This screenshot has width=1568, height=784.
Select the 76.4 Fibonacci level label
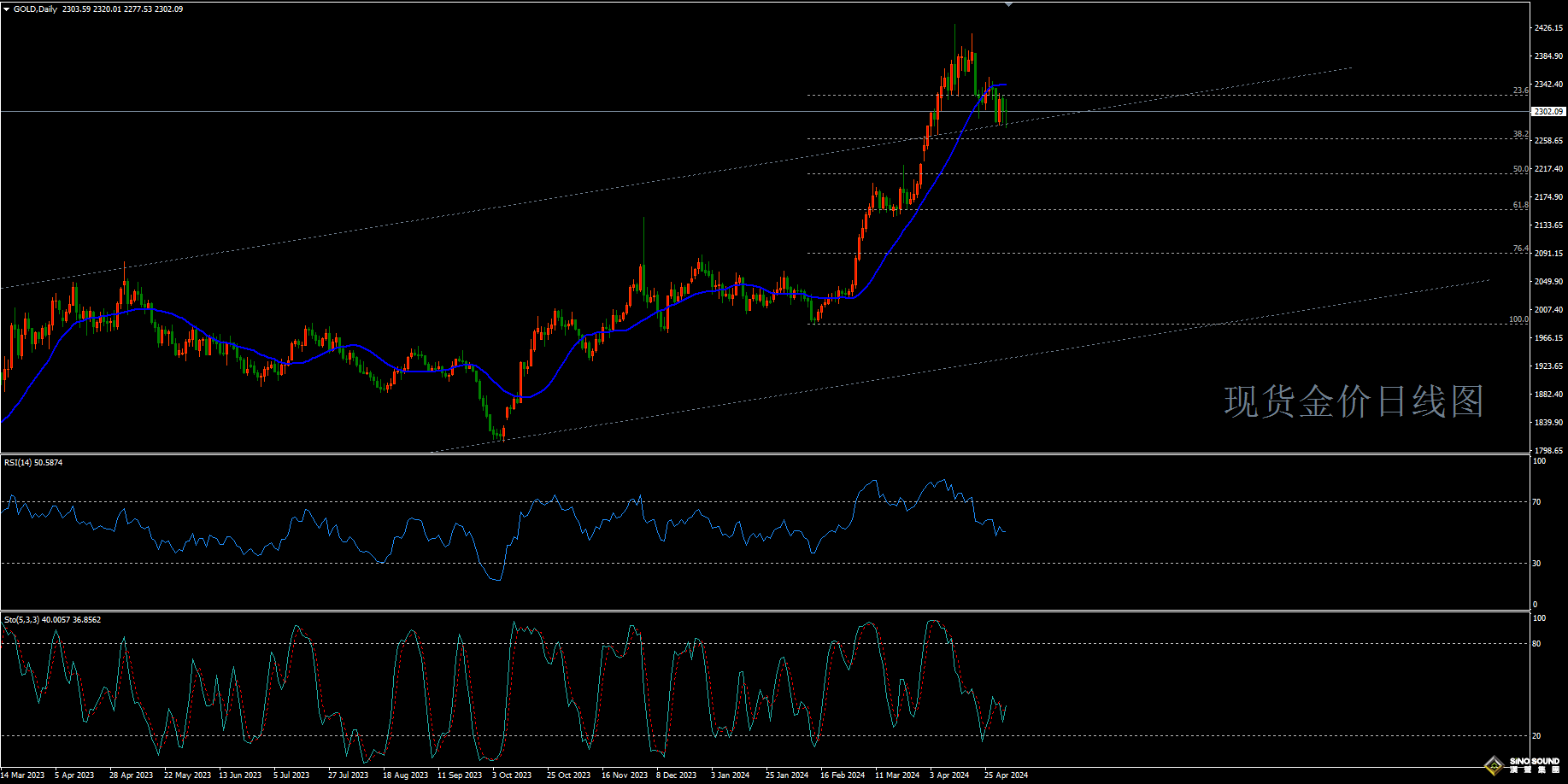click(1520, 249)
